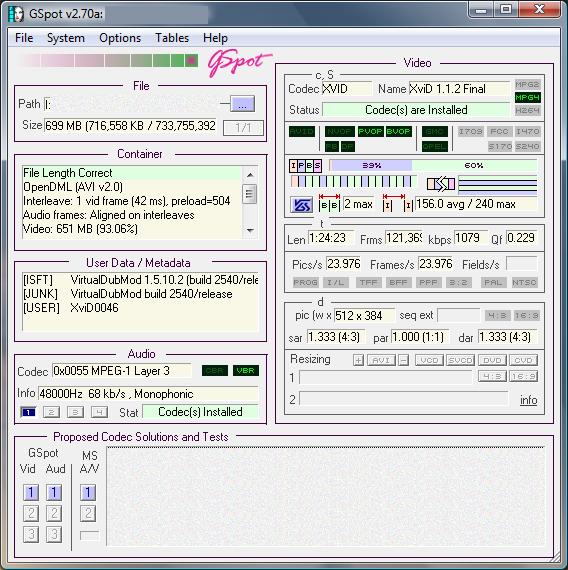Viewport: 568px width, 570px height.
Task: Select audio stream 4 button
Action: pyautogui.click(x=99, y=412)
